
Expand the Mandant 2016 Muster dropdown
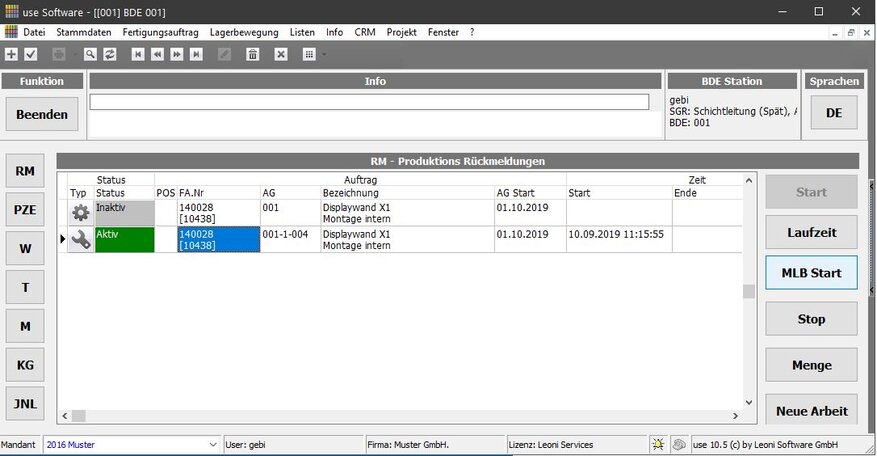(213, 444)
